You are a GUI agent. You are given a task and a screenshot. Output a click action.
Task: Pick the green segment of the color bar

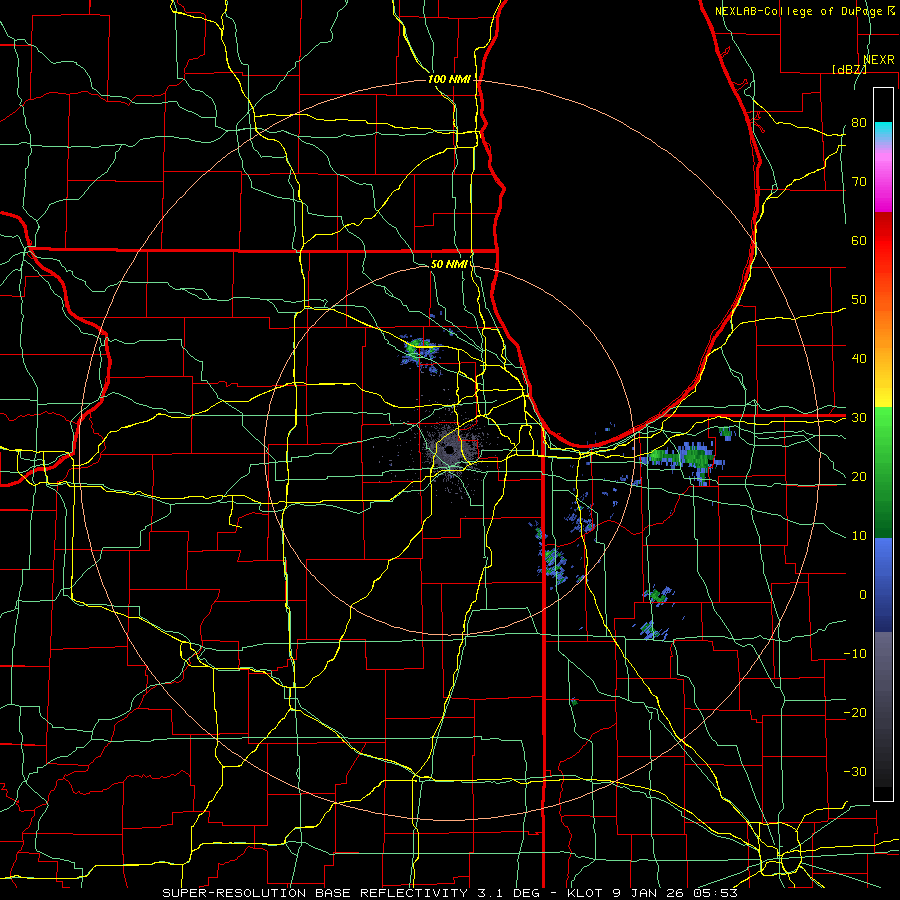[883, 472]
